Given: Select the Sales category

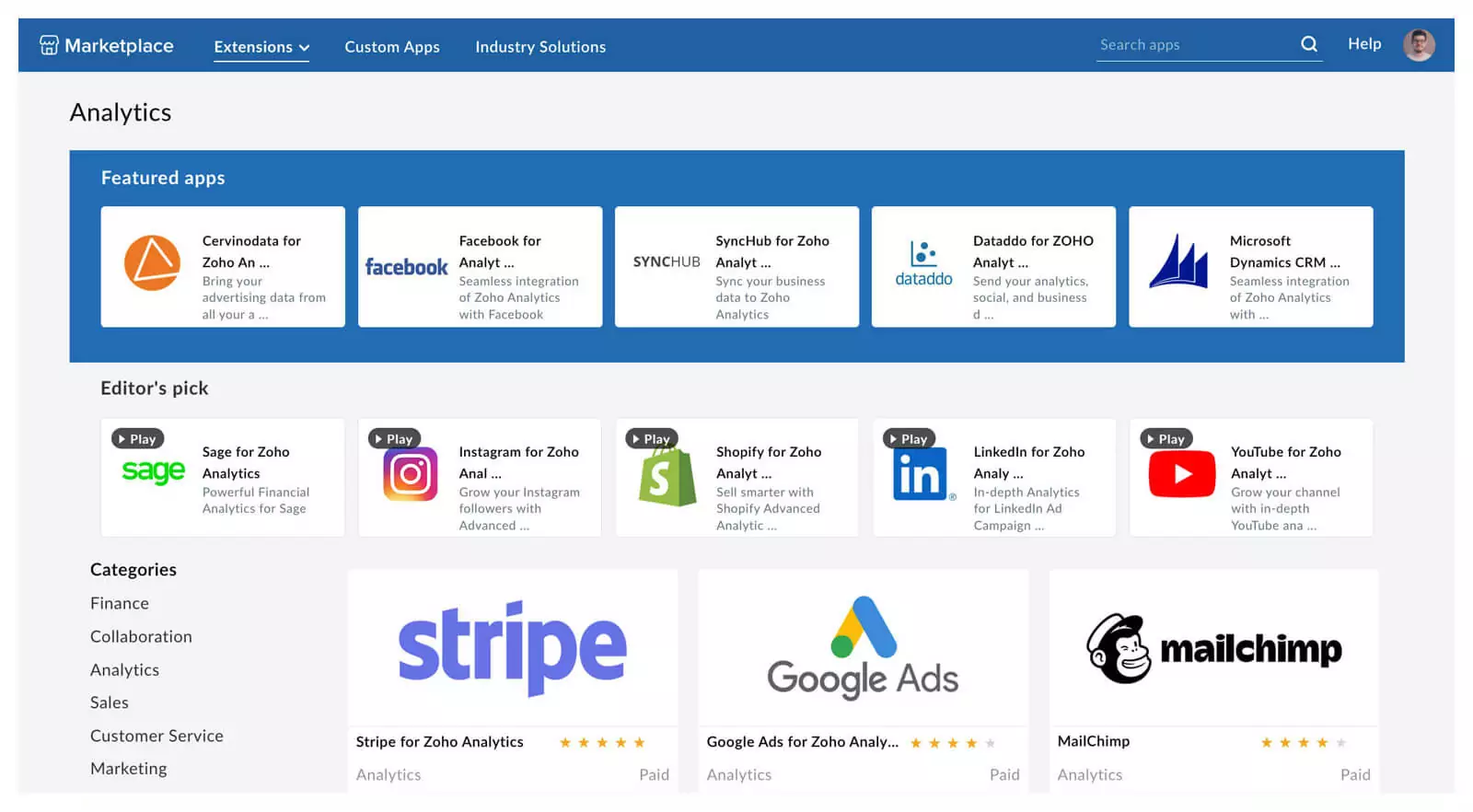Looking at the screenshot, I should pos(110,702).
